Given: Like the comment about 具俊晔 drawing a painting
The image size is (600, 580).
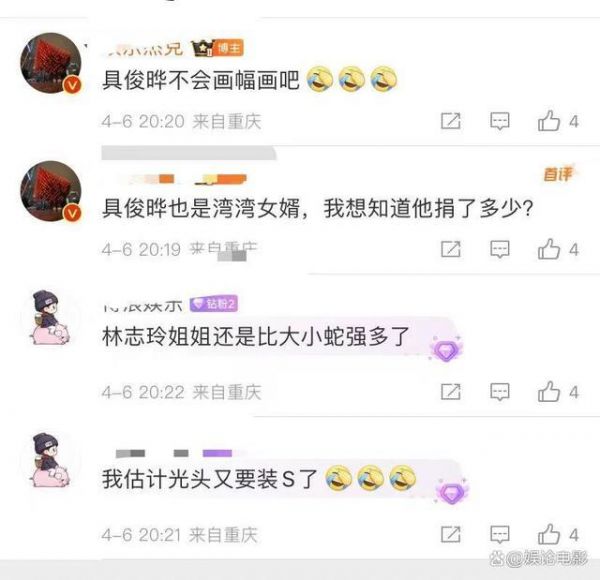Looking at the screenshot, I should pyautogui.click(x=549, y=121).
